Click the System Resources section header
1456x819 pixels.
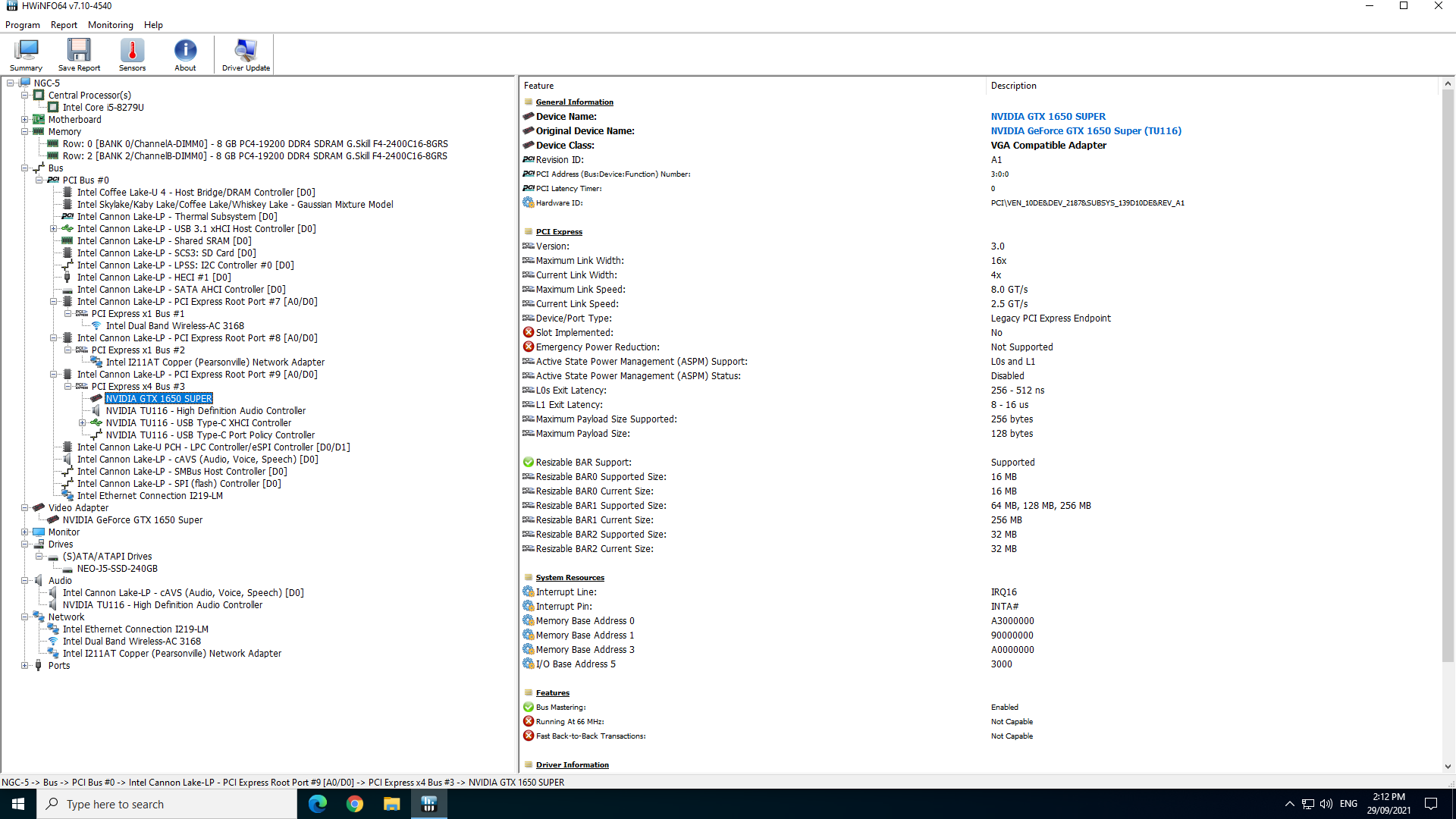(x=570, y=577)
